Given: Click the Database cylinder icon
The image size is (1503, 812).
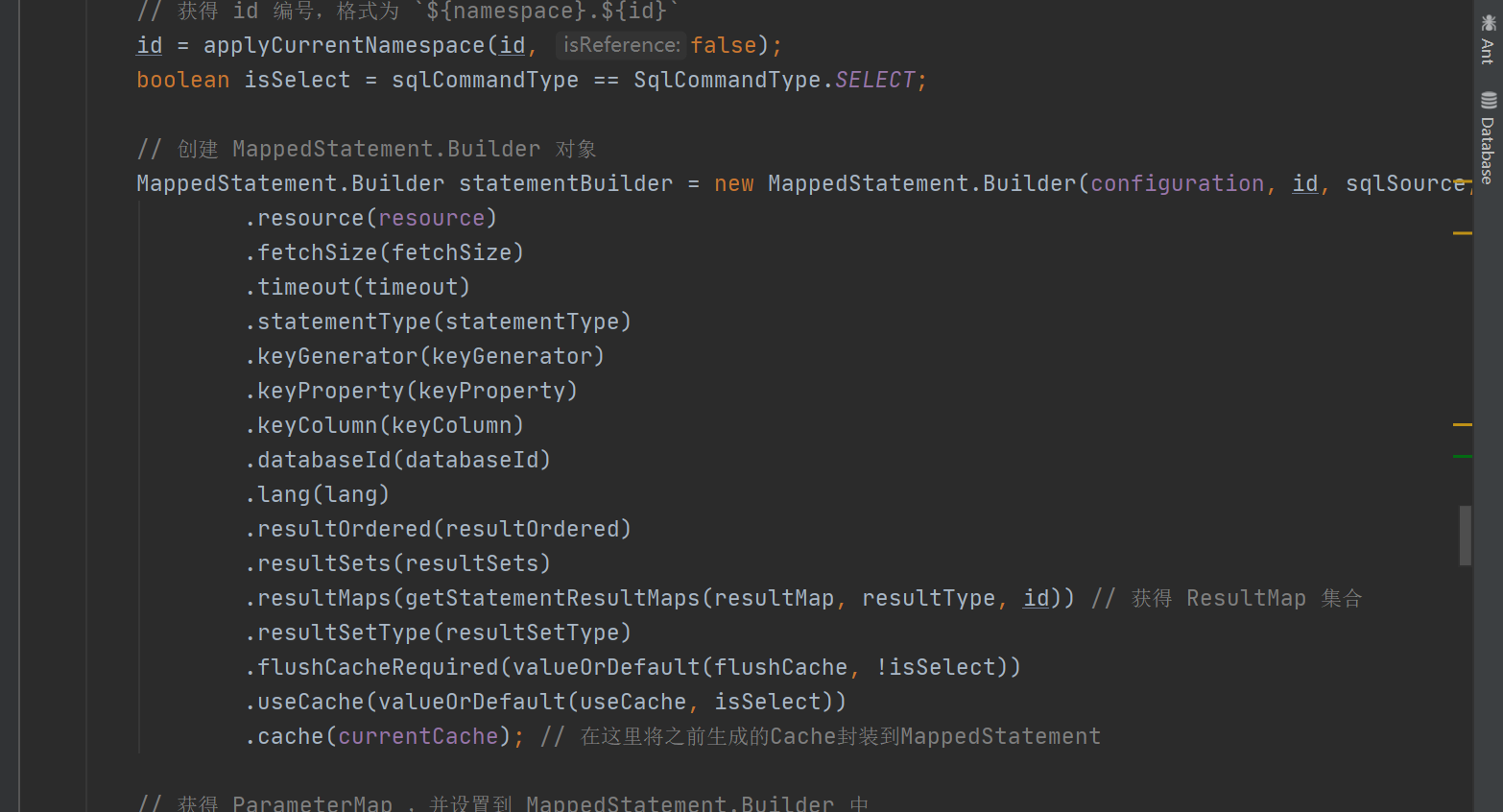Looking at the screenshot, I should 1488,101.
